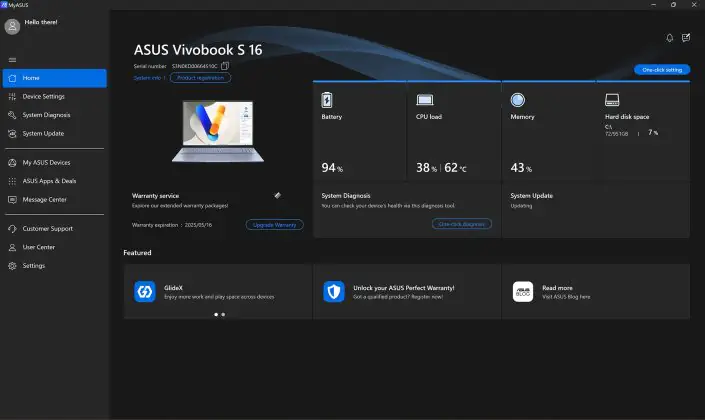Click the Featured section heading
The width and height of the screenshot is (705, 420).
tap(137, 253)
